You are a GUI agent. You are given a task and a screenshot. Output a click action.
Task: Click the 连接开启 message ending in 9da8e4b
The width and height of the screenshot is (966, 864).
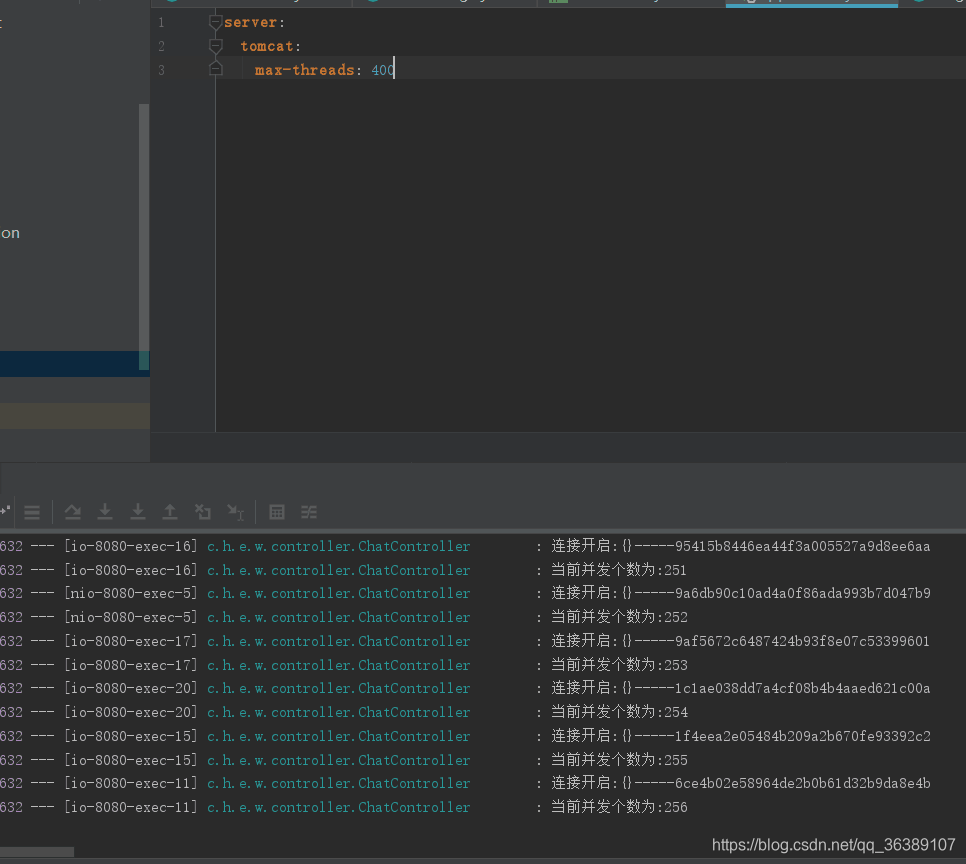coord(741,783)
